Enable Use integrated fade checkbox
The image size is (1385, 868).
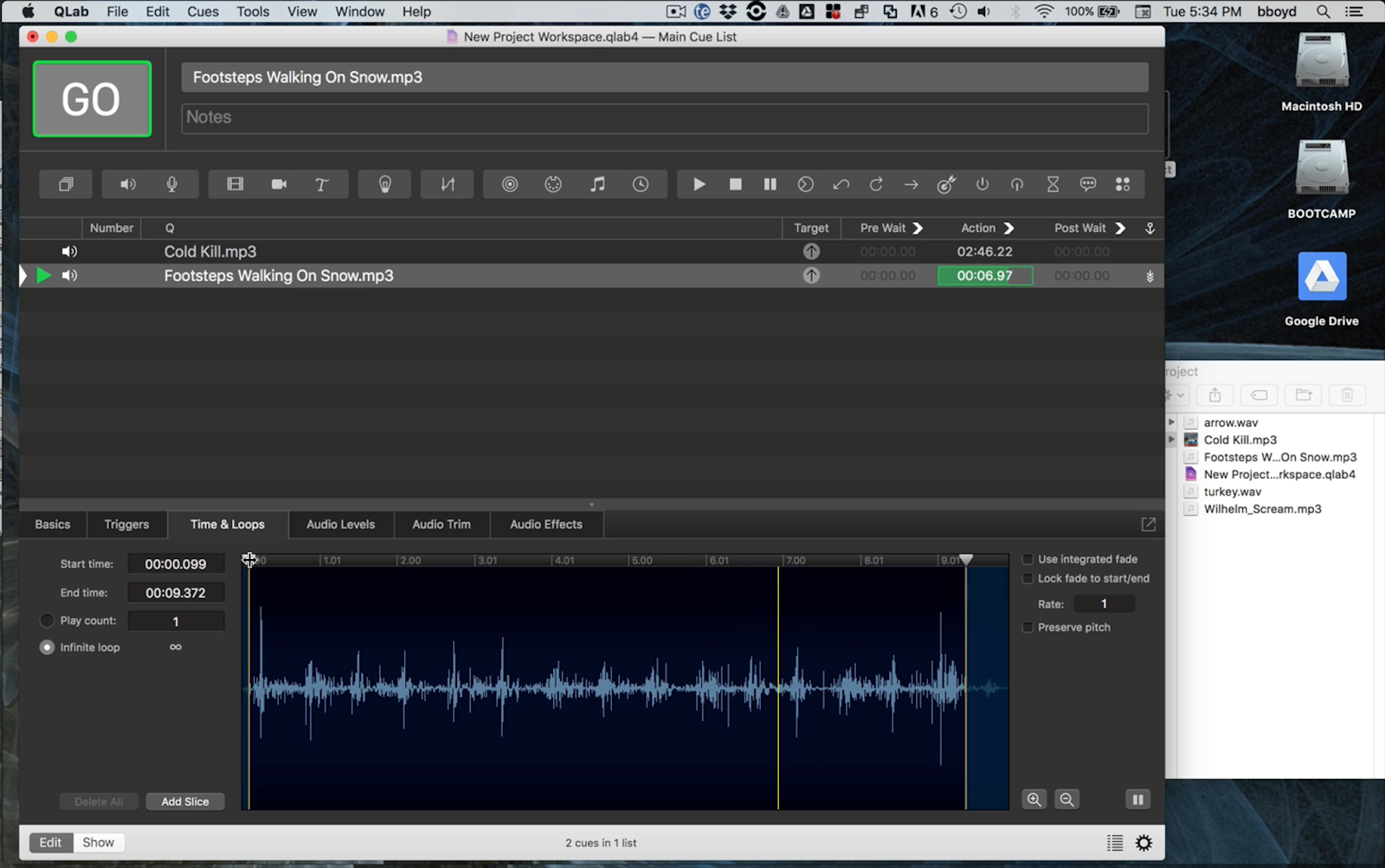pyautogui.click(x=1027, y=559)
